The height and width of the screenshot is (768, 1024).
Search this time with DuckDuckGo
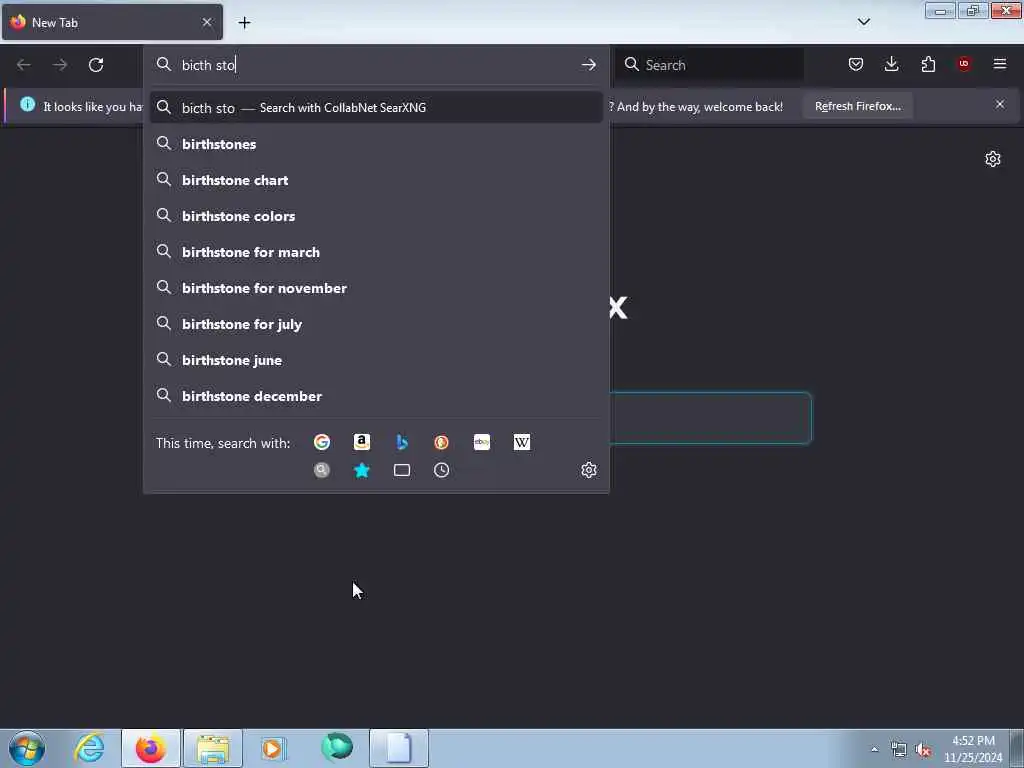[x=441, y=442]
